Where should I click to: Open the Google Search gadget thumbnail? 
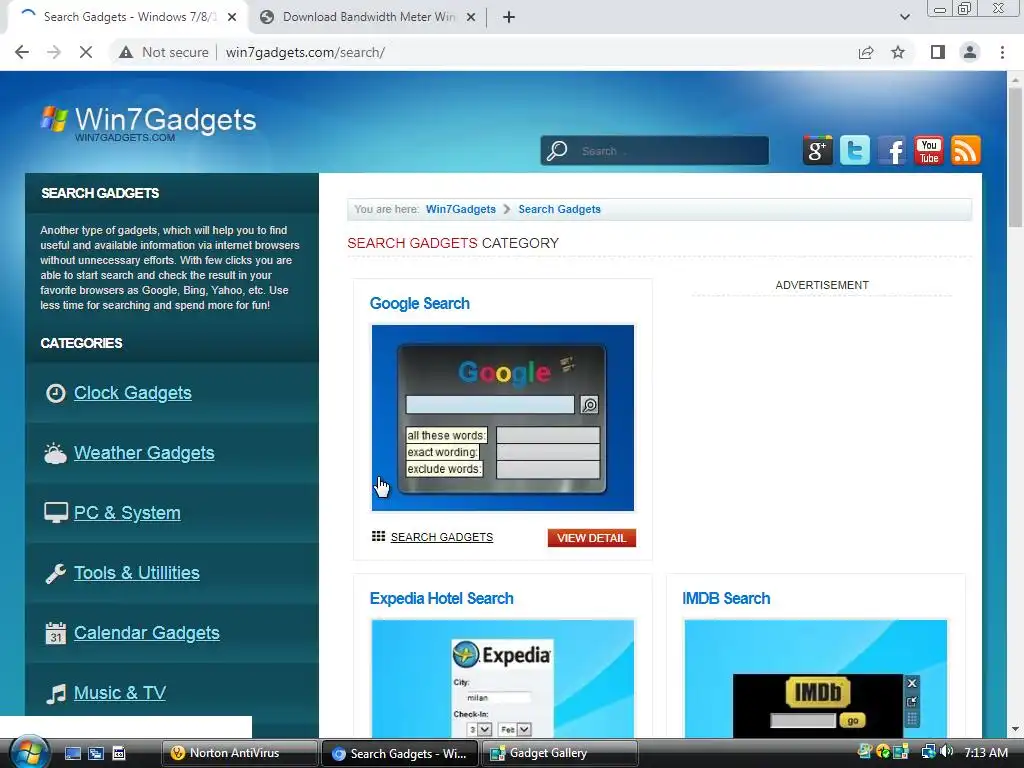click(x=503, y=418)
